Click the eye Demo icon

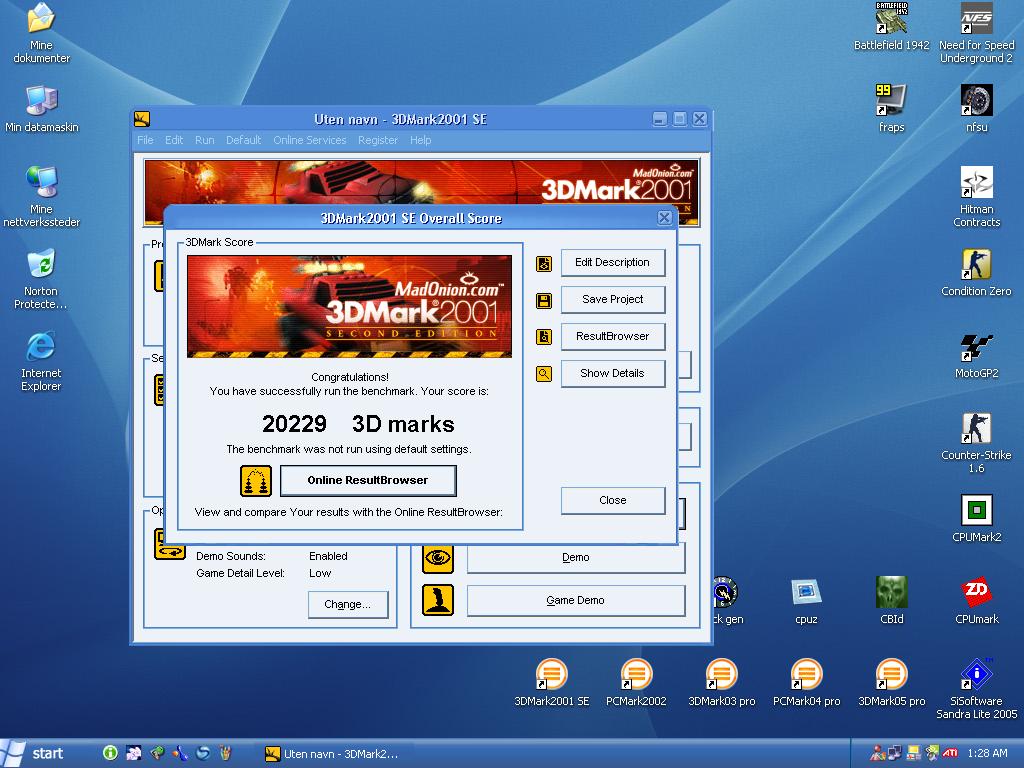438,558
